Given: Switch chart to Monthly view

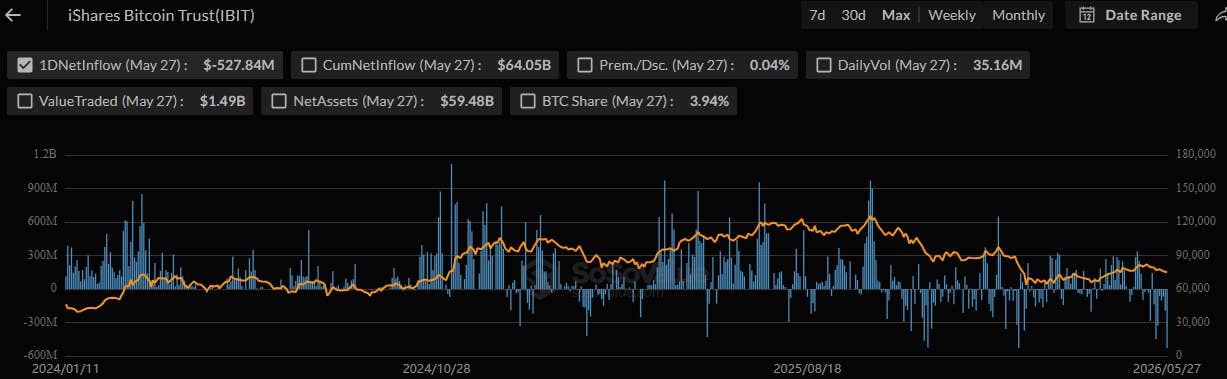Looking at the screenshot, I should 1018,15.
